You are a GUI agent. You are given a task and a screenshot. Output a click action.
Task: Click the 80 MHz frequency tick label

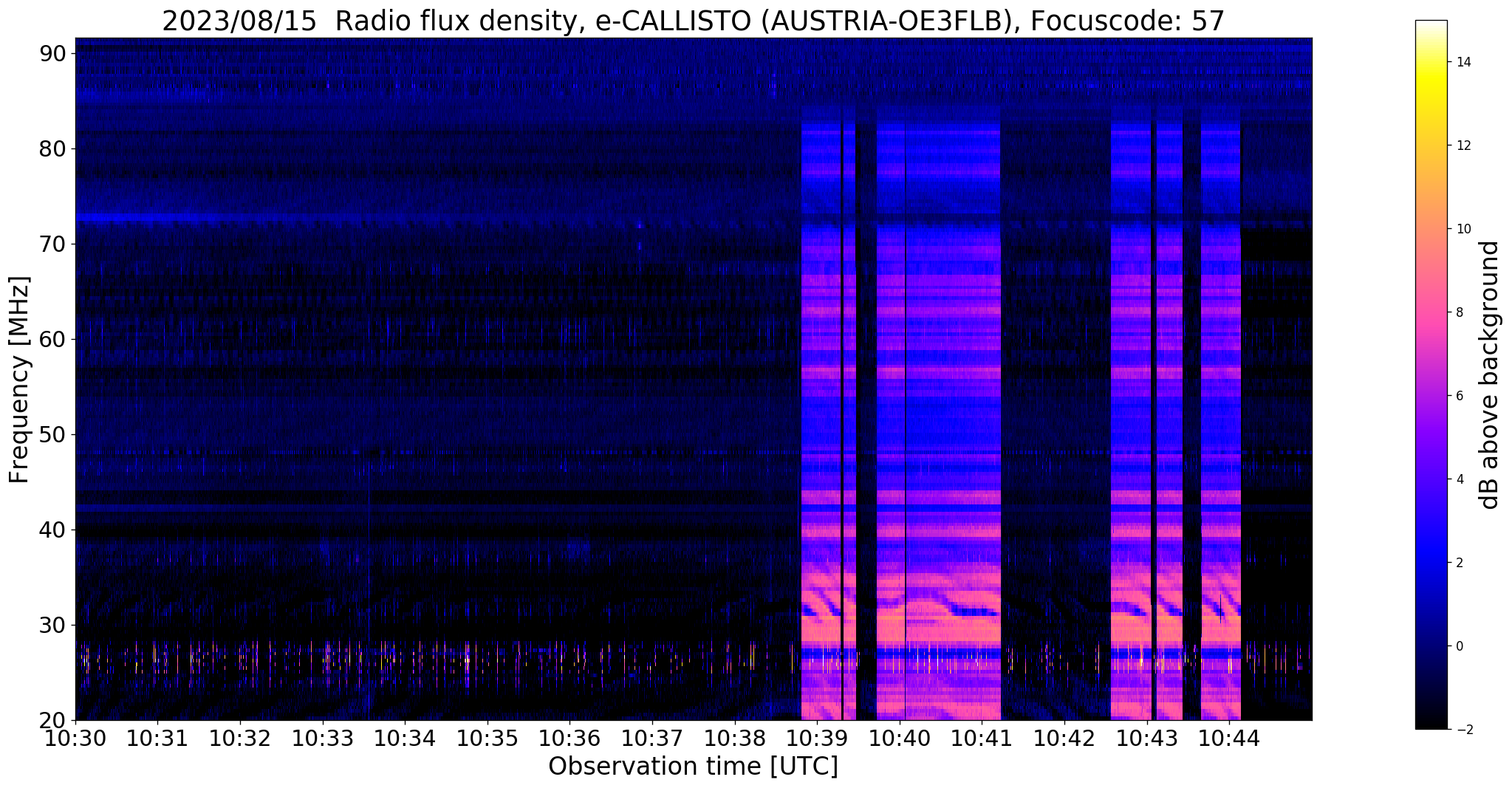(x=53, y=149)
